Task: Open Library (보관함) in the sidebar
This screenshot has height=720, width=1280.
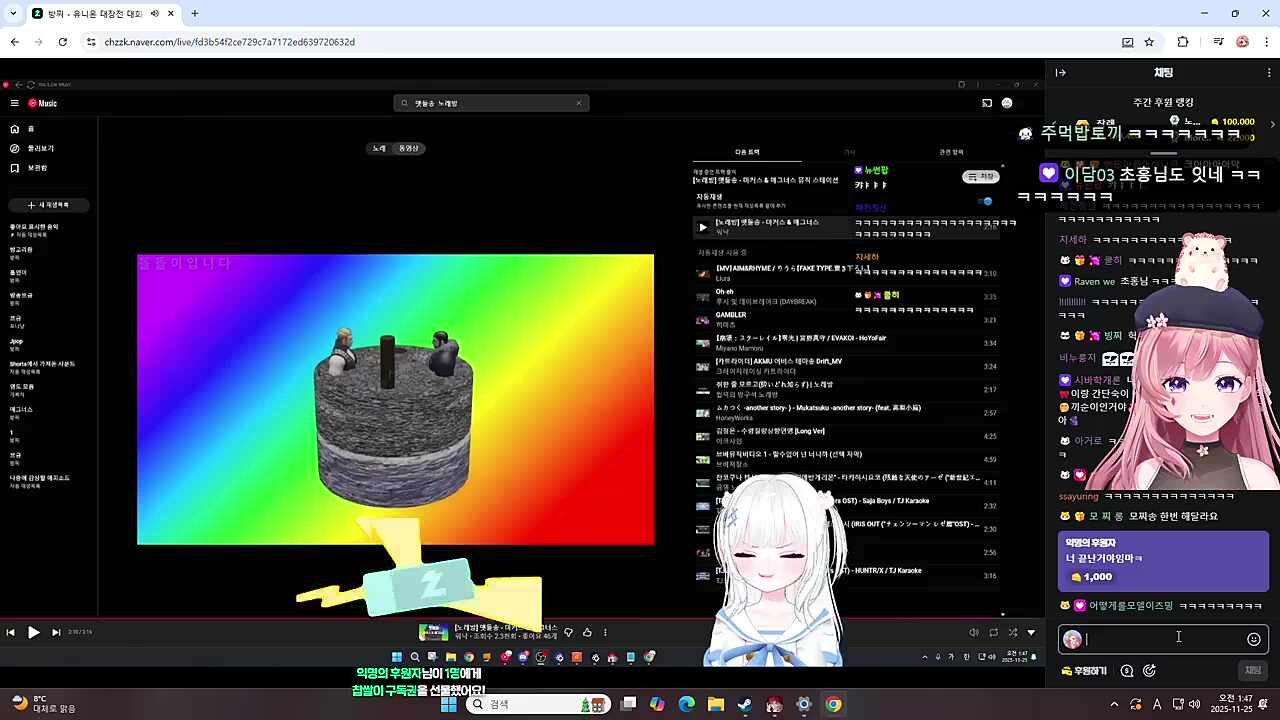Action: coord(29,168)
